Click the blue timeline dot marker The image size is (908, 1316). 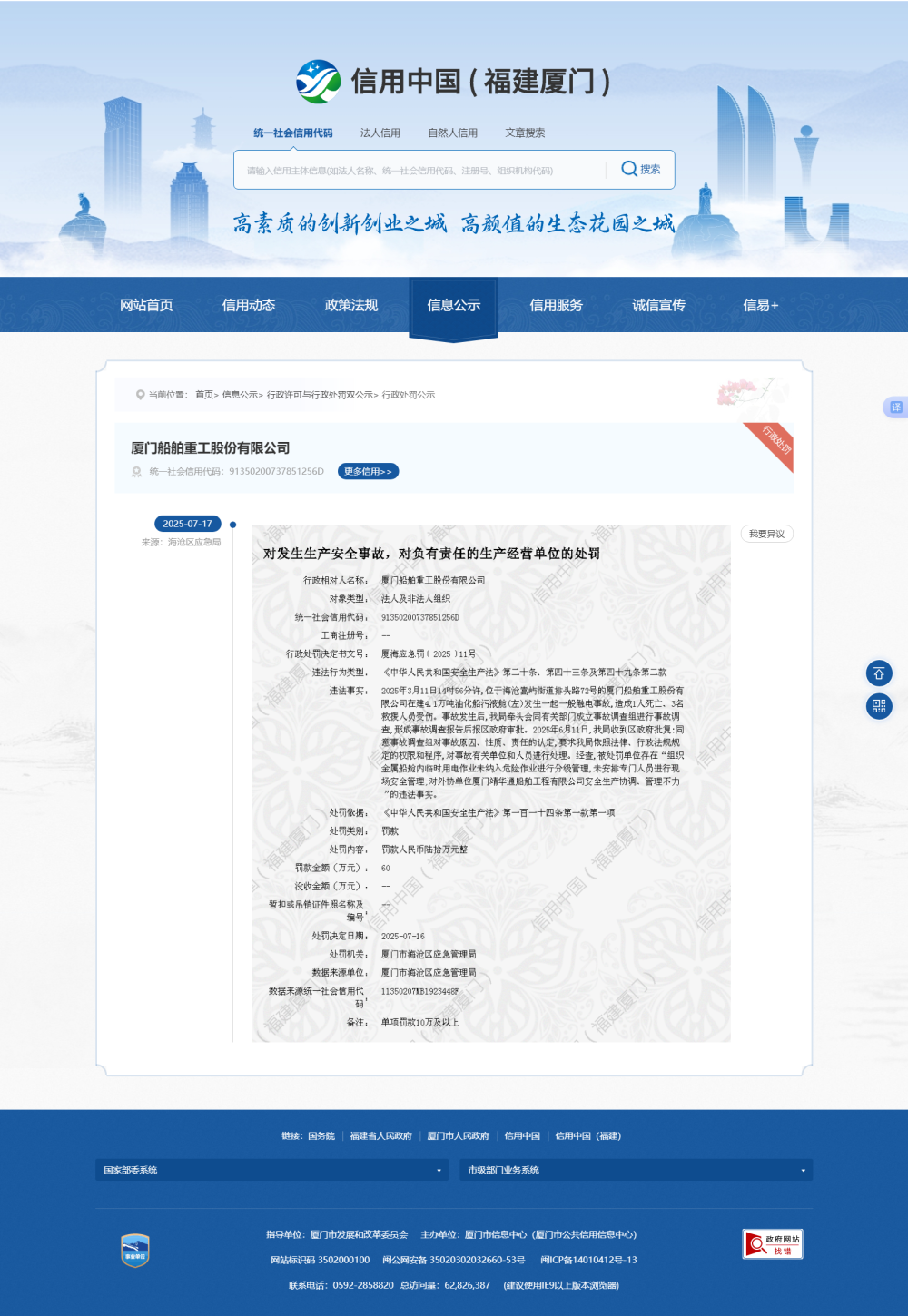click(232, 525)
